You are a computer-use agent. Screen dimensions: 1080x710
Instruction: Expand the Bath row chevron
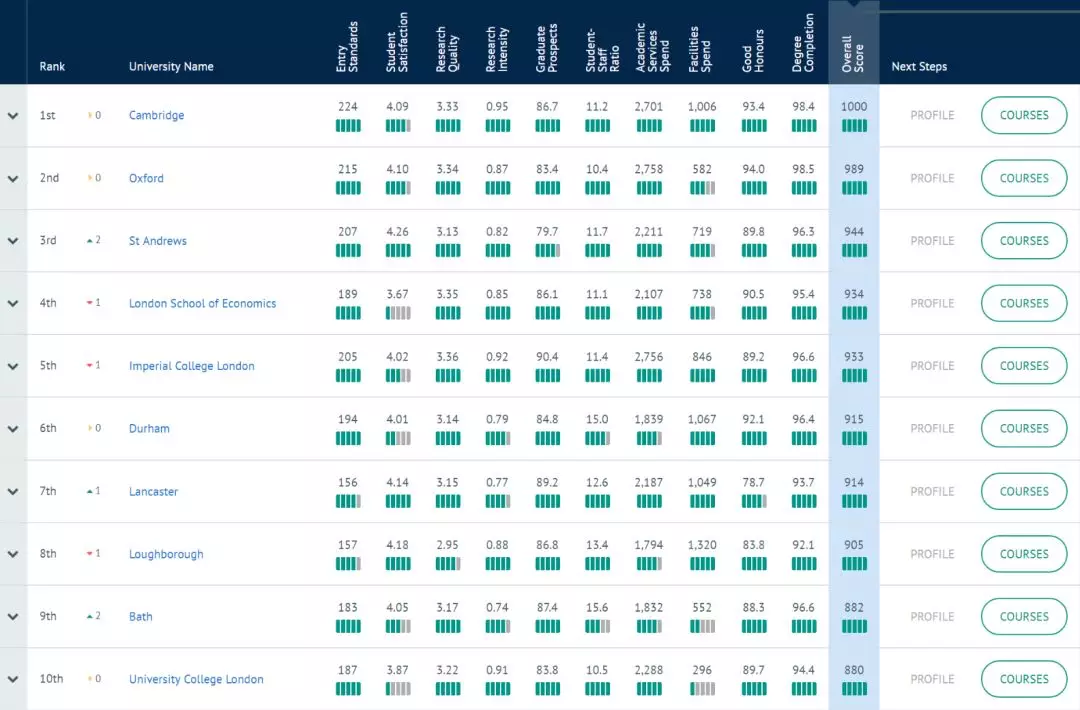13,617
